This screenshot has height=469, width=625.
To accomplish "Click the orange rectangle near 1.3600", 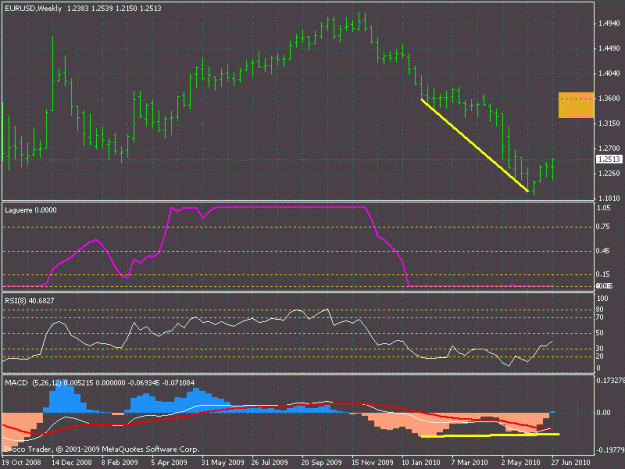I will [576, 105].
